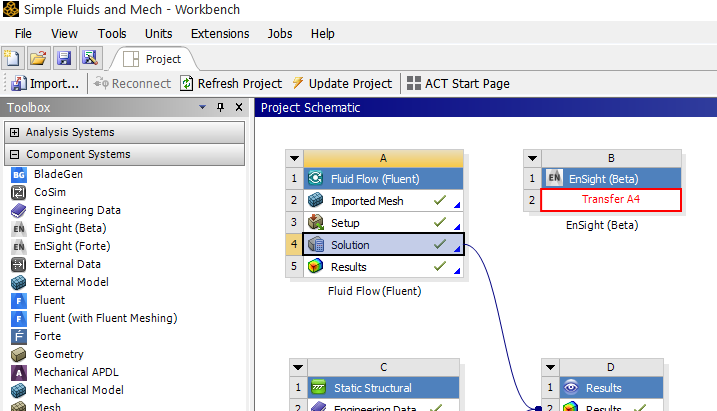Click the Save As icon
The height and width of the screenshot is (411, 717).
click(x=90, y=58)
